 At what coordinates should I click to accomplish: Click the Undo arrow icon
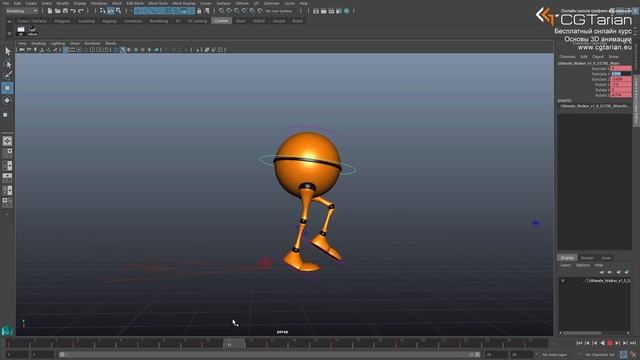coord(73,11)
